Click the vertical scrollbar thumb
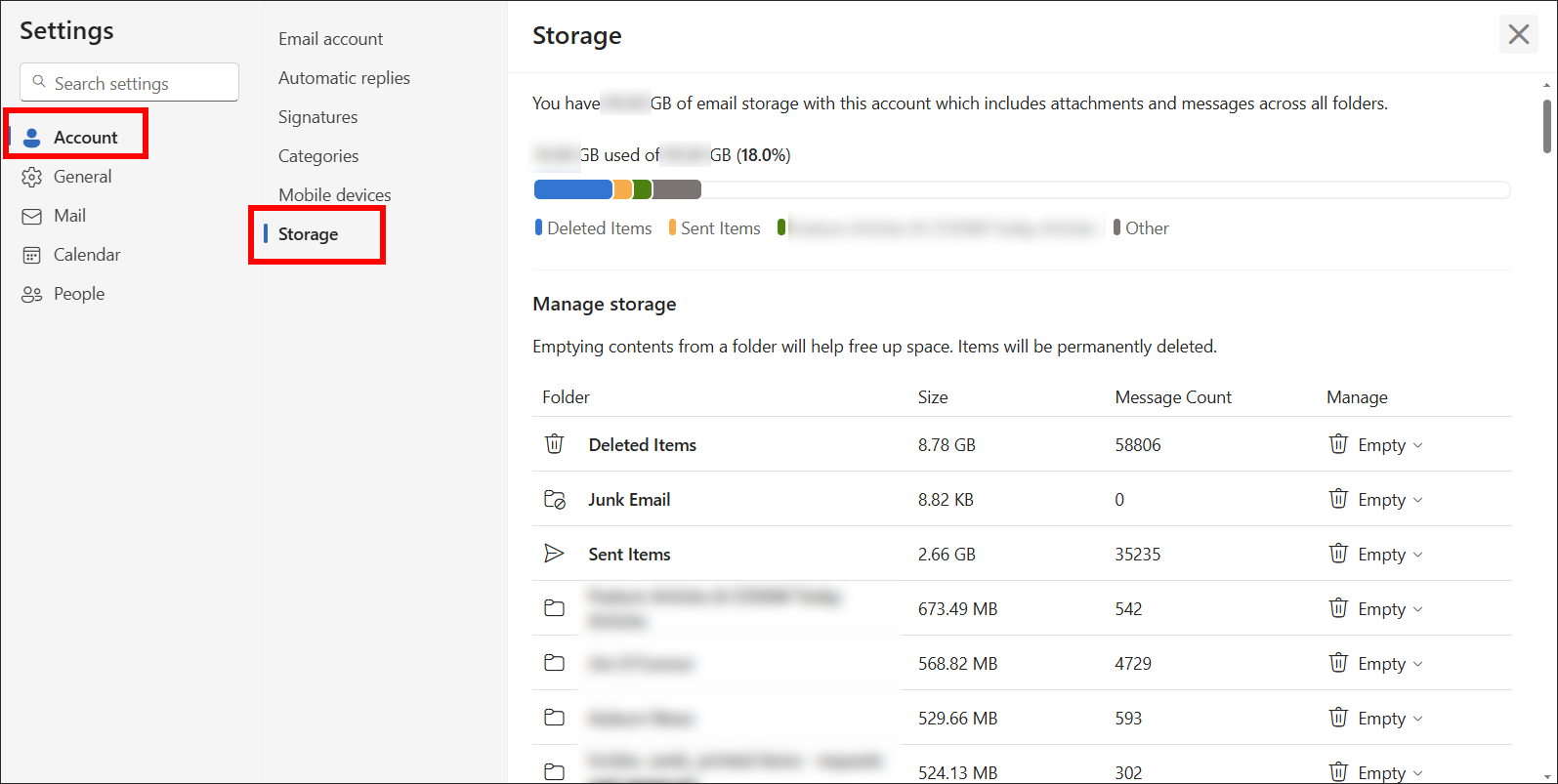 (1546, 125)
